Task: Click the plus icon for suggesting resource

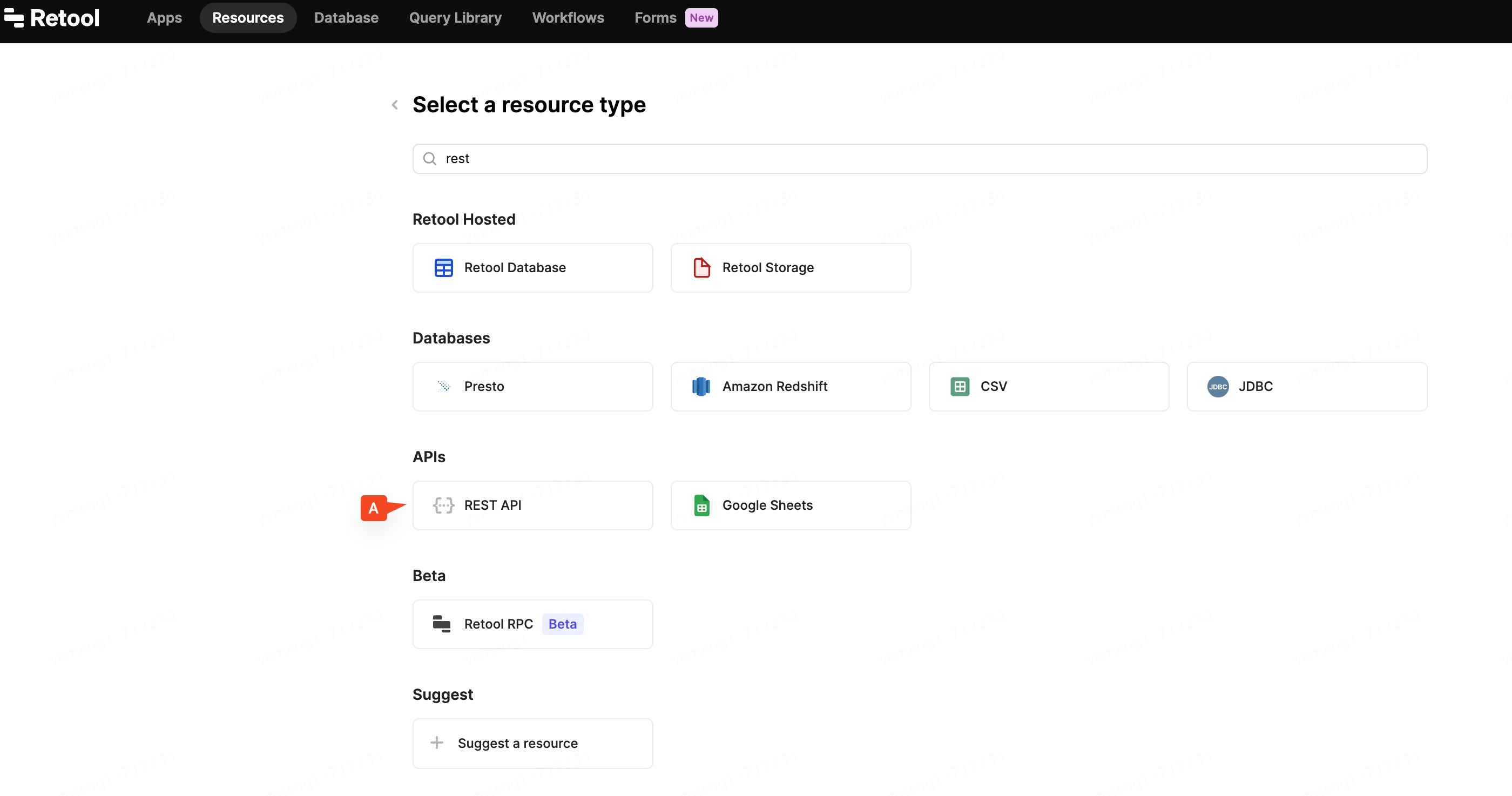Action: pos(437,743)
